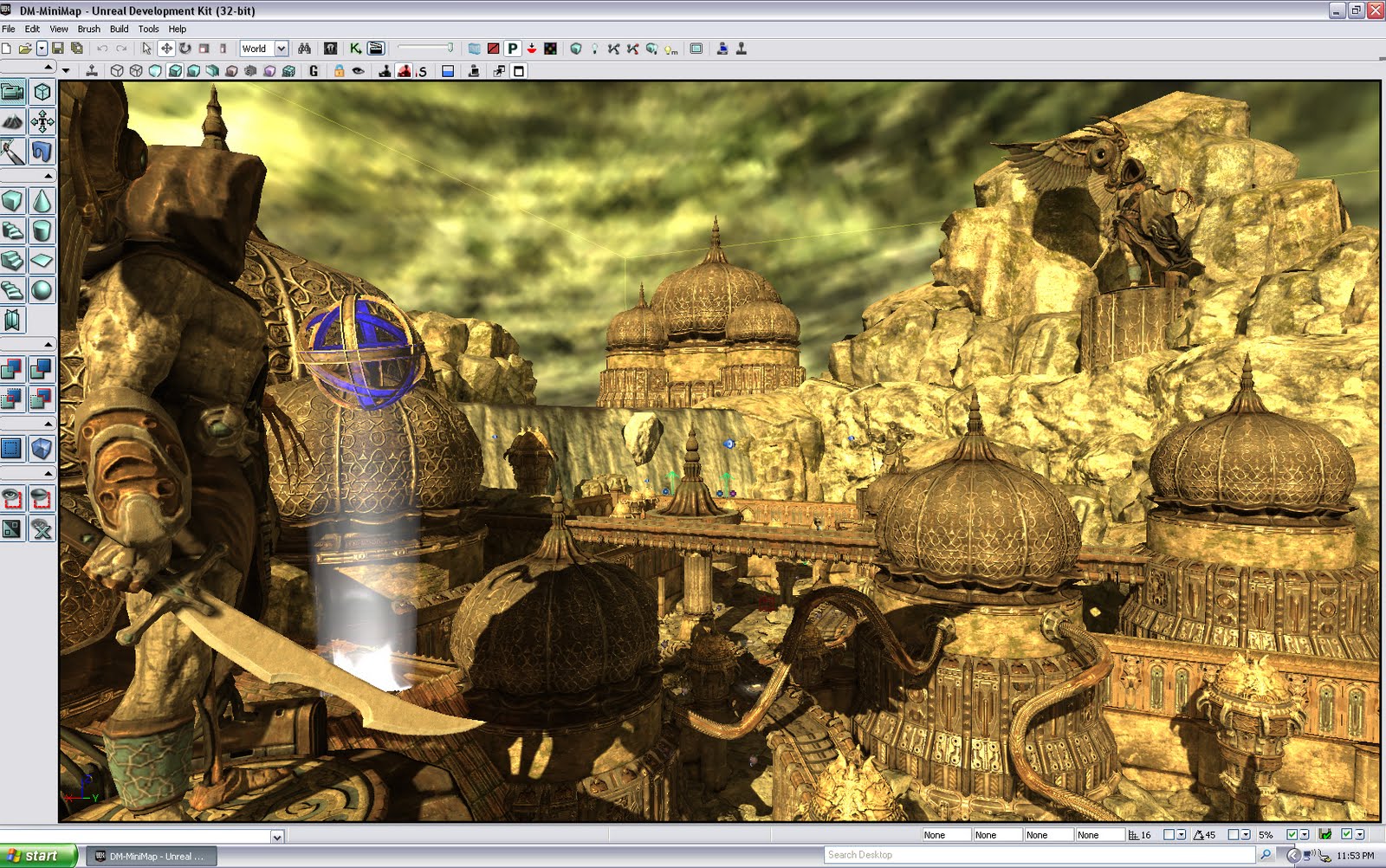The image size is (1386, 868).
Task: Open Matinee clapperboard icon
Action: [376, 49]
